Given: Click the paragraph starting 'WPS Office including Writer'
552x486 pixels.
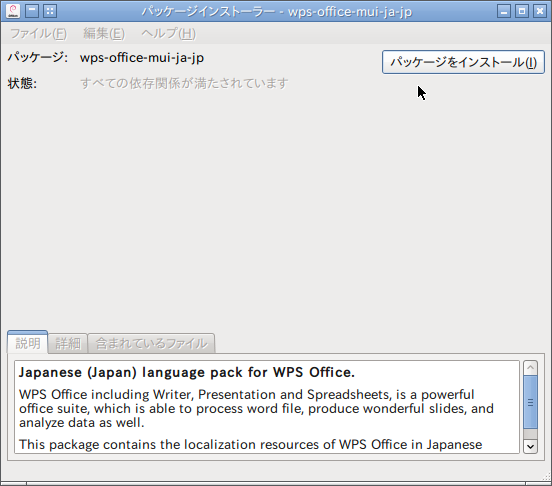Looking at the screenshot, I should (x=256, y=409).
